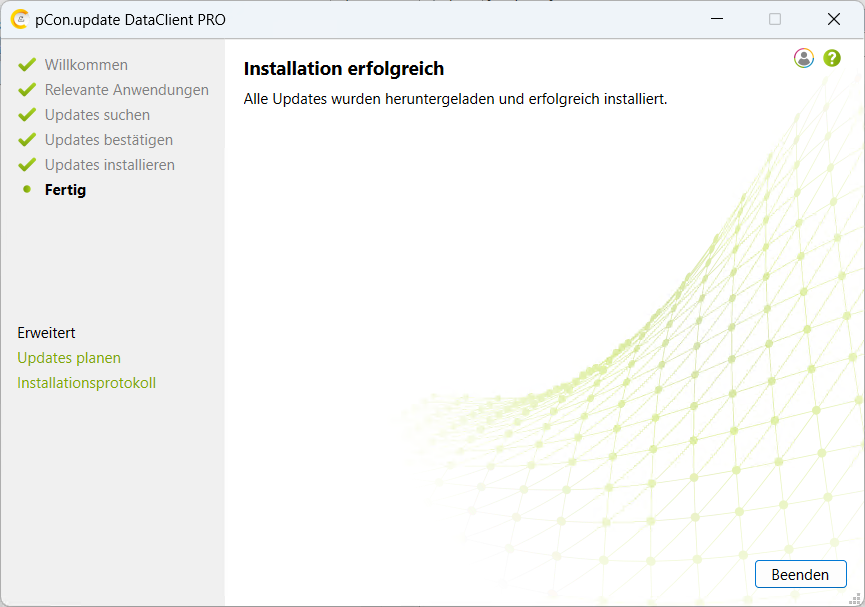Select the Updates installieren step
The height and width of the screenshot is (607, 865).
110,165
